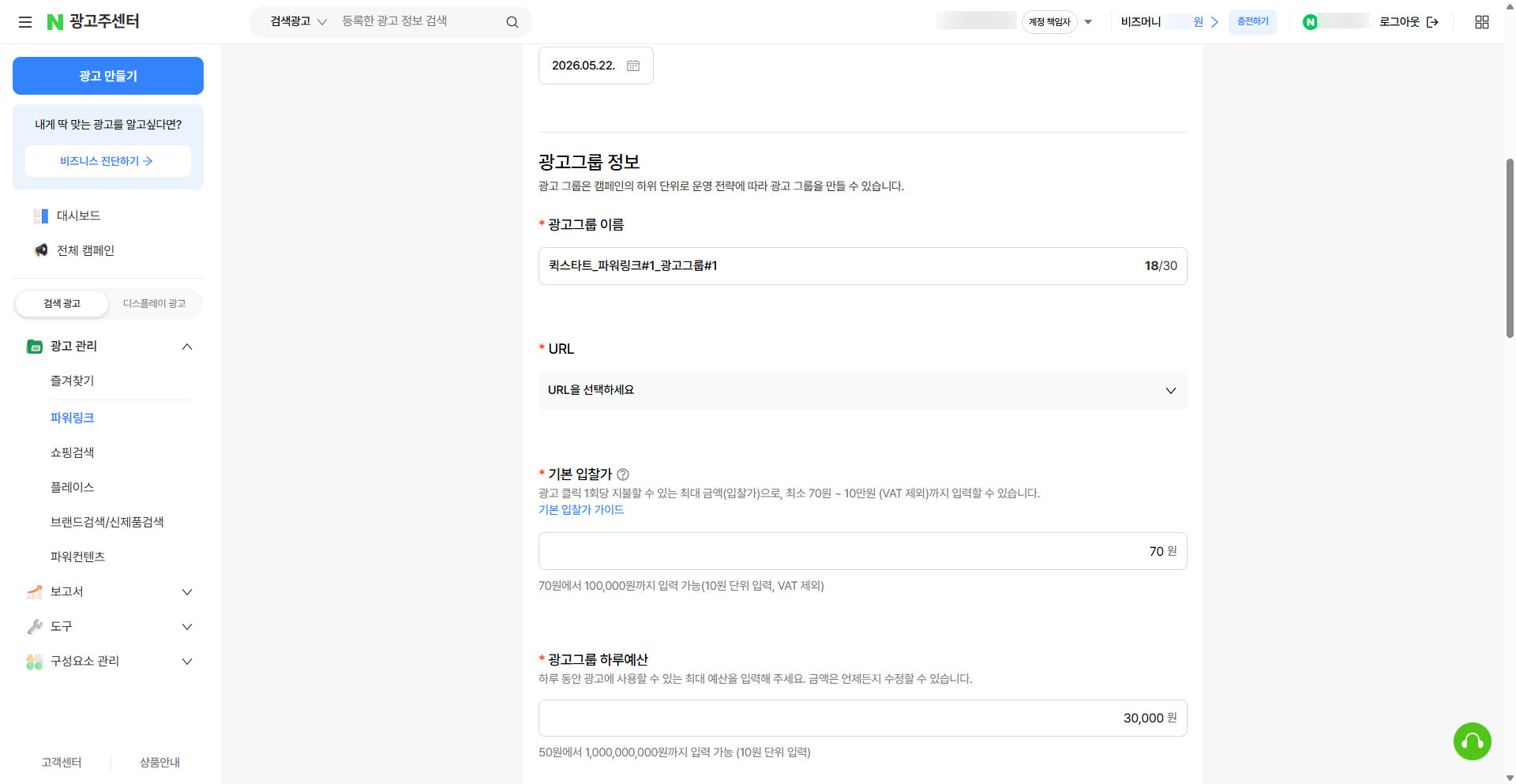The image size is (1516, 784).
Task: Click the 구성요소 관리 icon
Action: 35,662
